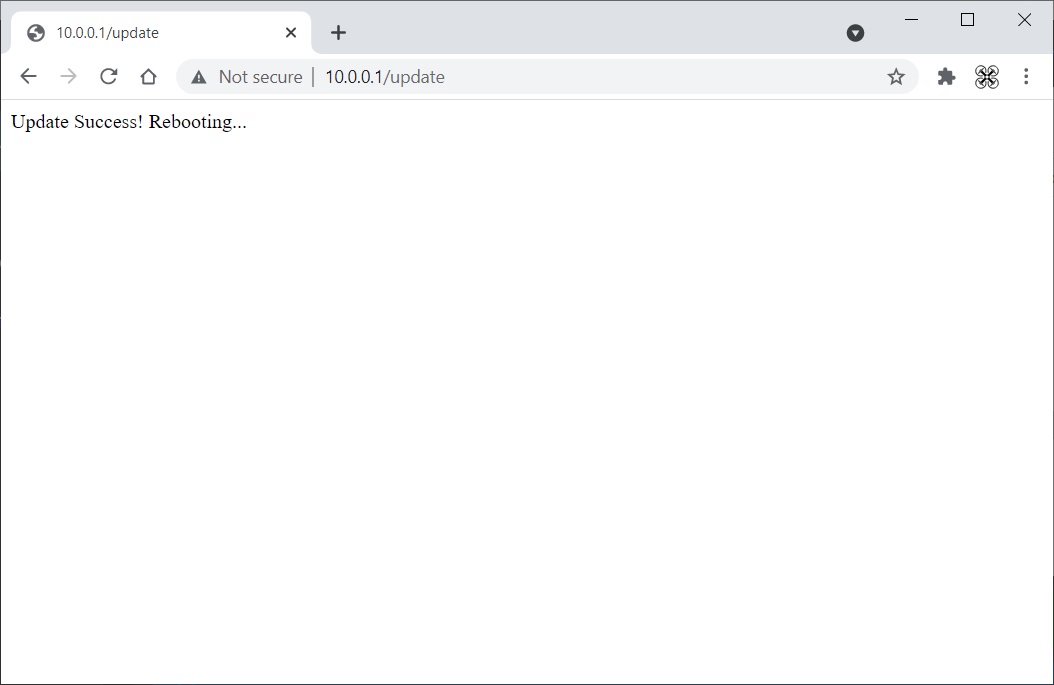
Task: Open the browser home page
Action: pos(149,77)
